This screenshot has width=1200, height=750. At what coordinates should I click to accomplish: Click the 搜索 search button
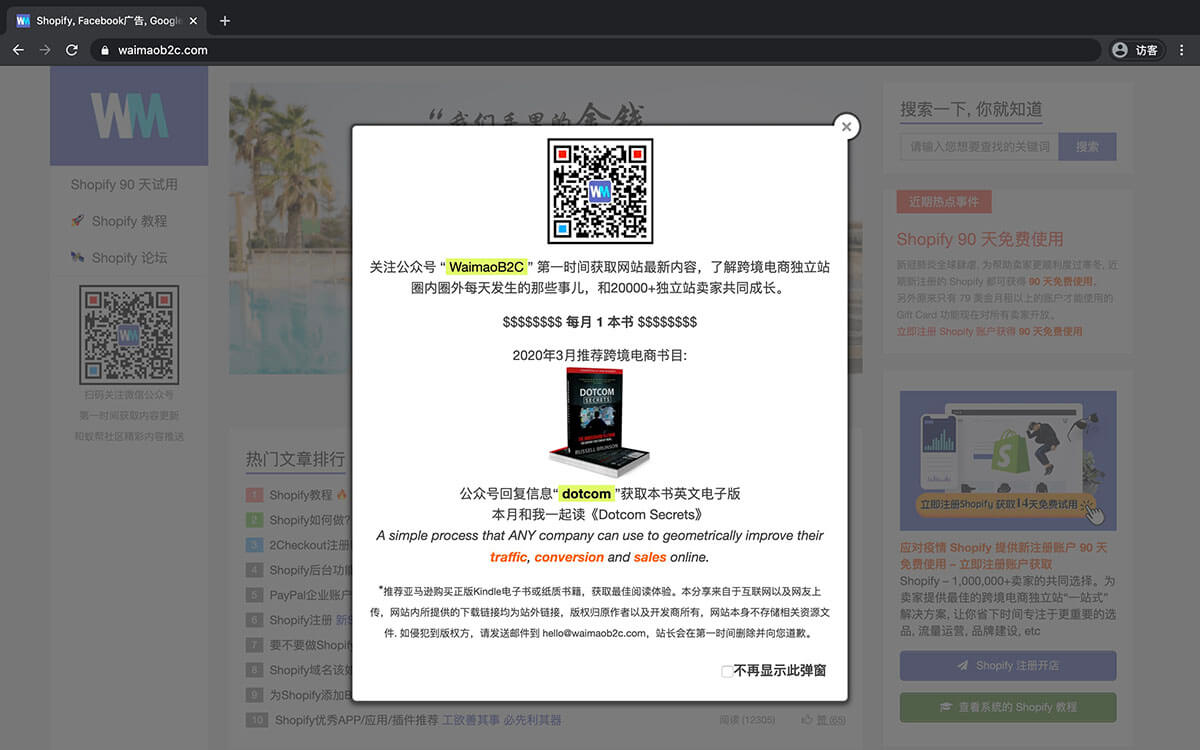click(1087, 147)
